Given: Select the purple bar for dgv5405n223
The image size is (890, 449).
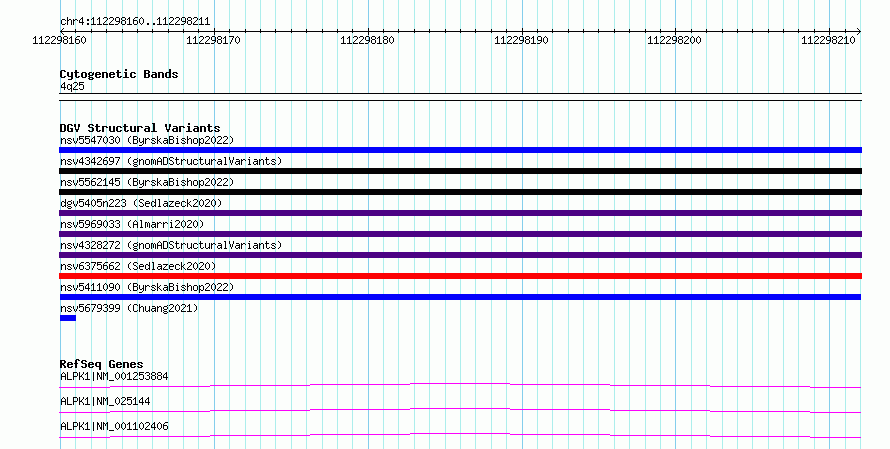Looking at the screenshot, I should pyautogui.click(x=460, y=213).
